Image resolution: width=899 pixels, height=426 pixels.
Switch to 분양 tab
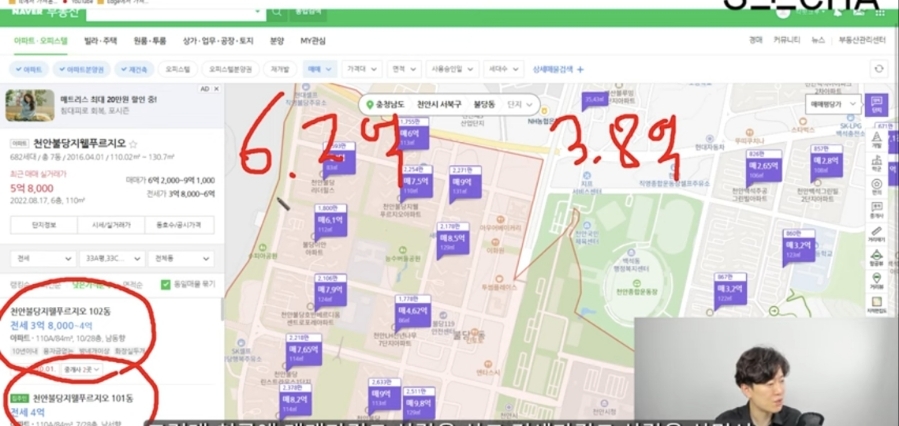point(277,41)
